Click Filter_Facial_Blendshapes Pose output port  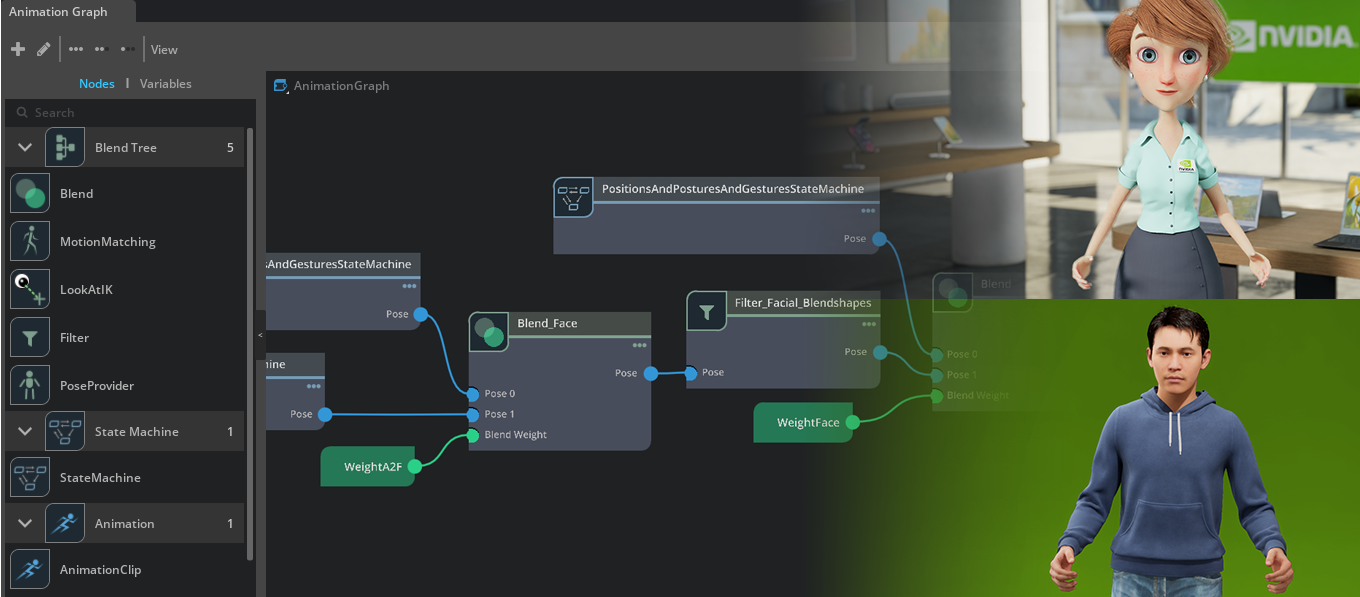coord(879,352)
